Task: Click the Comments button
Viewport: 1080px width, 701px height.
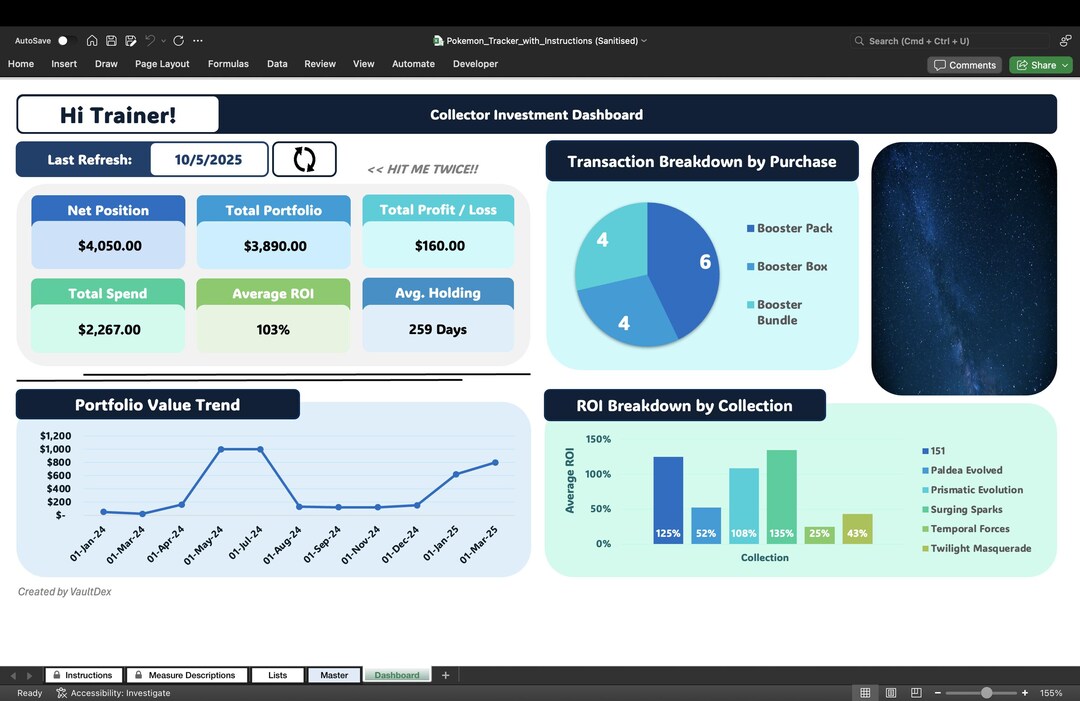Action: 963,64
